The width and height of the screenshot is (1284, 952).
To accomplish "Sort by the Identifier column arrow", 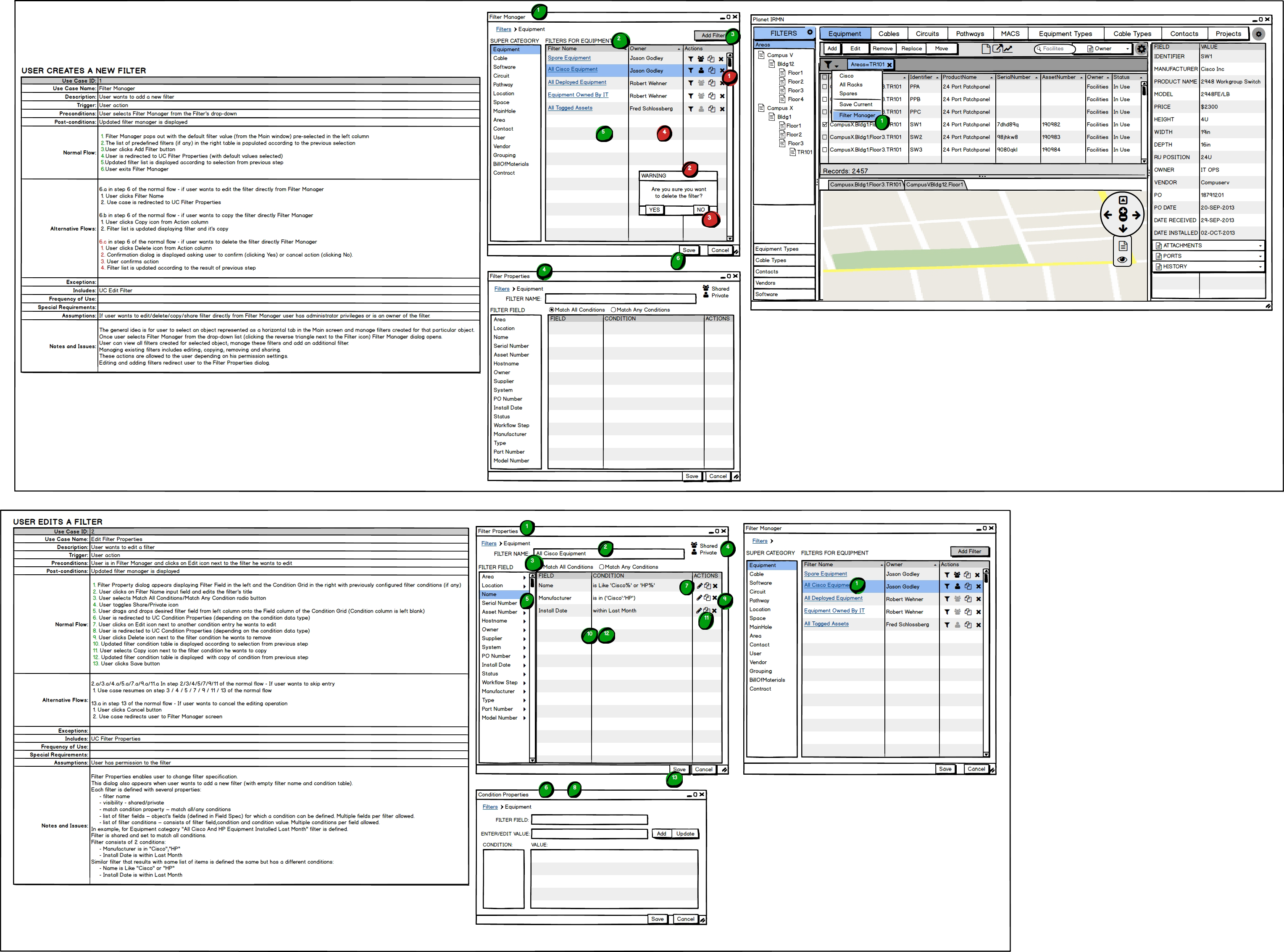I will [x=937, y=78].
